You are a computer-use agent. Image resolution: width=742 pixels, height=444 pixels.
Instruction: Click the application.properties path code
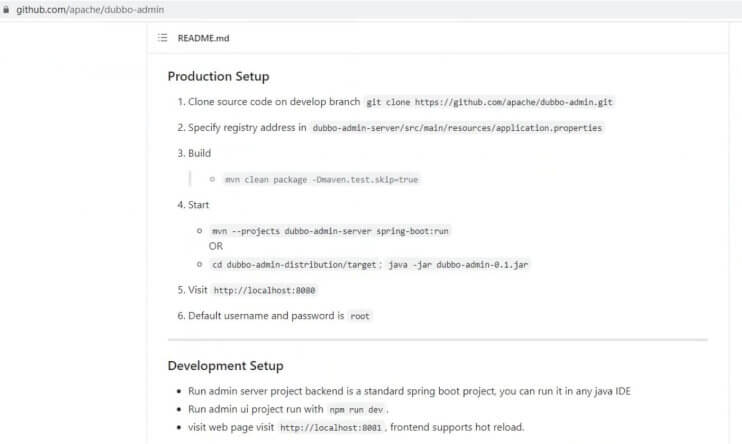(457, 128)
